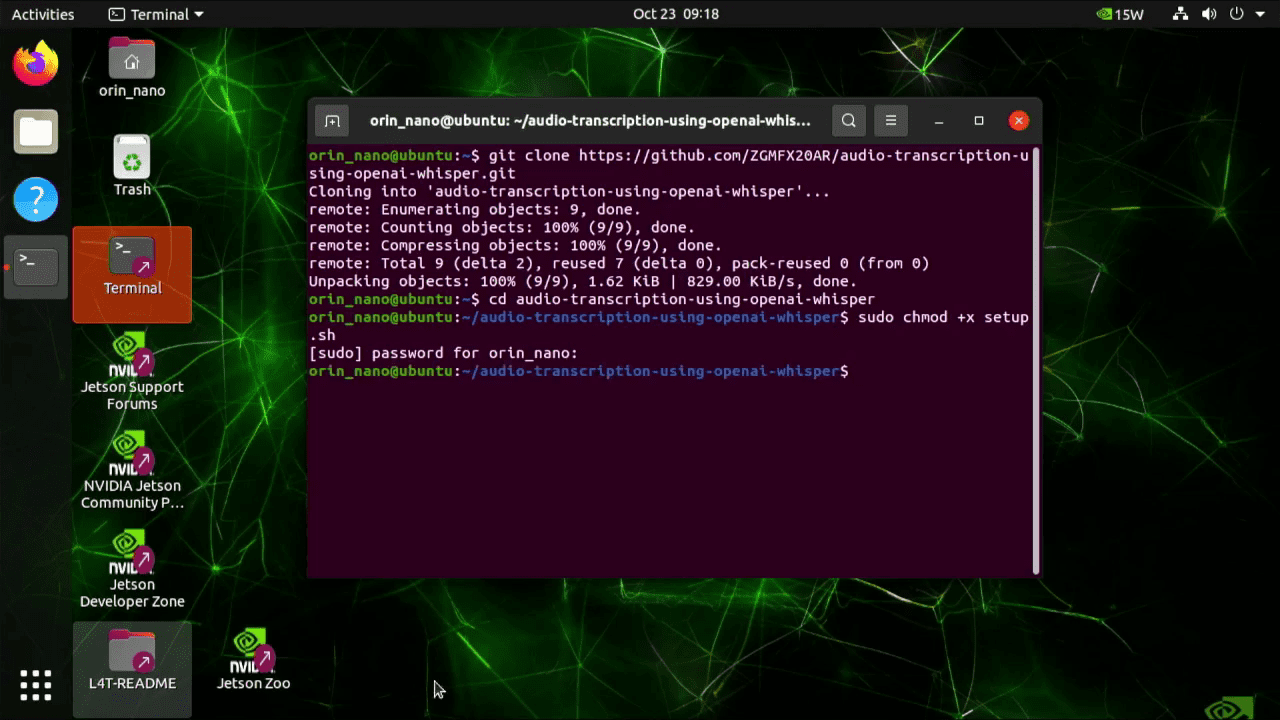This screenshot has width=1280, height=720.
Task: Select the Terminal icon in the dock
Action: tap(35, 267)
